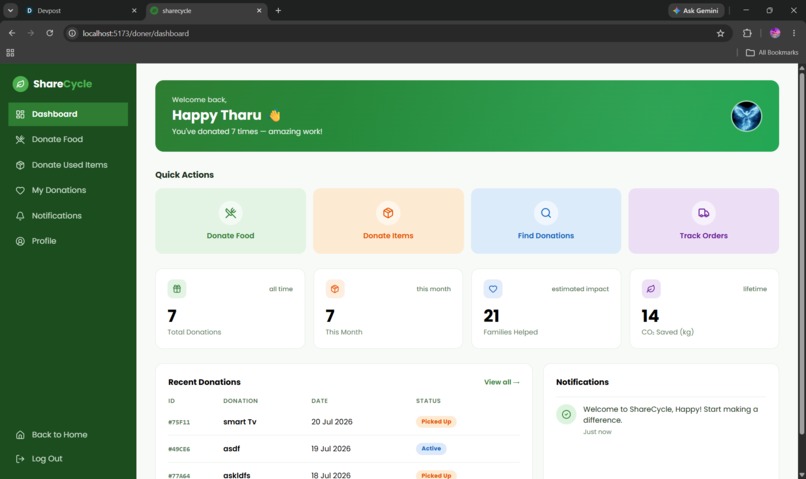The image size is (806, 479).
Task: Click the Donate Food quick action card
Action: click(230, 221)
